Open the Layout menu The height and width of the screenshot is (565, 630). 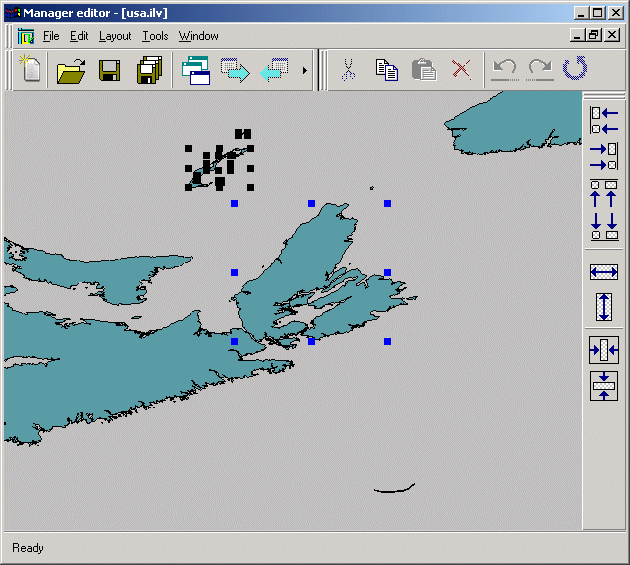pos(115,36)
